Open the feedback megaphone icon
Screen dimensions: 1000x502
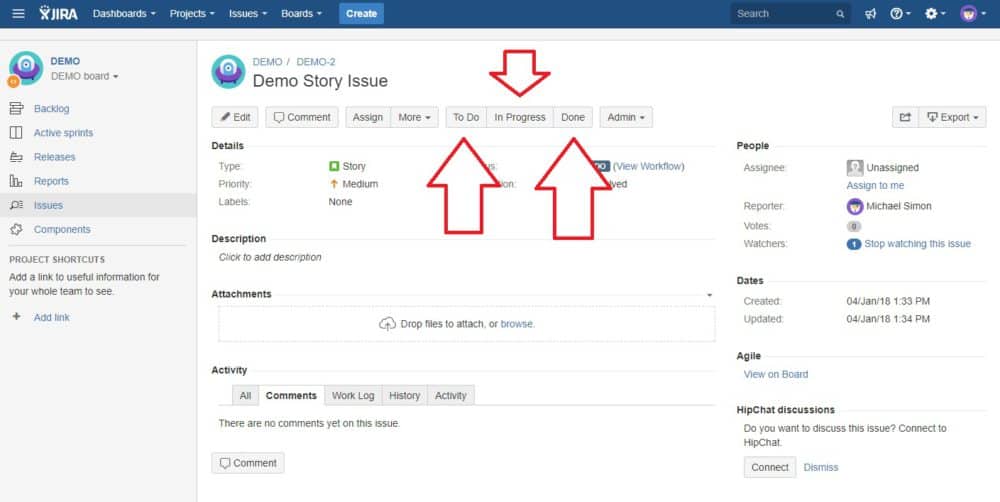tap(871, 13)
